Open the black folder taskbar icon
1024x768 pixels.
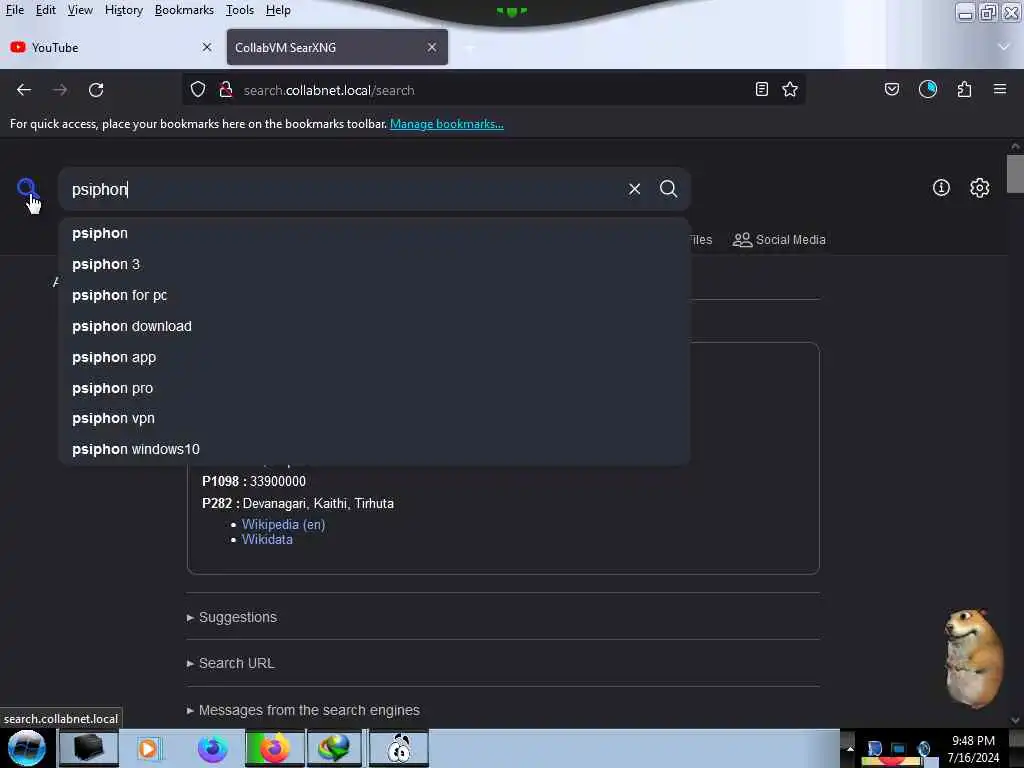point(89,748)
